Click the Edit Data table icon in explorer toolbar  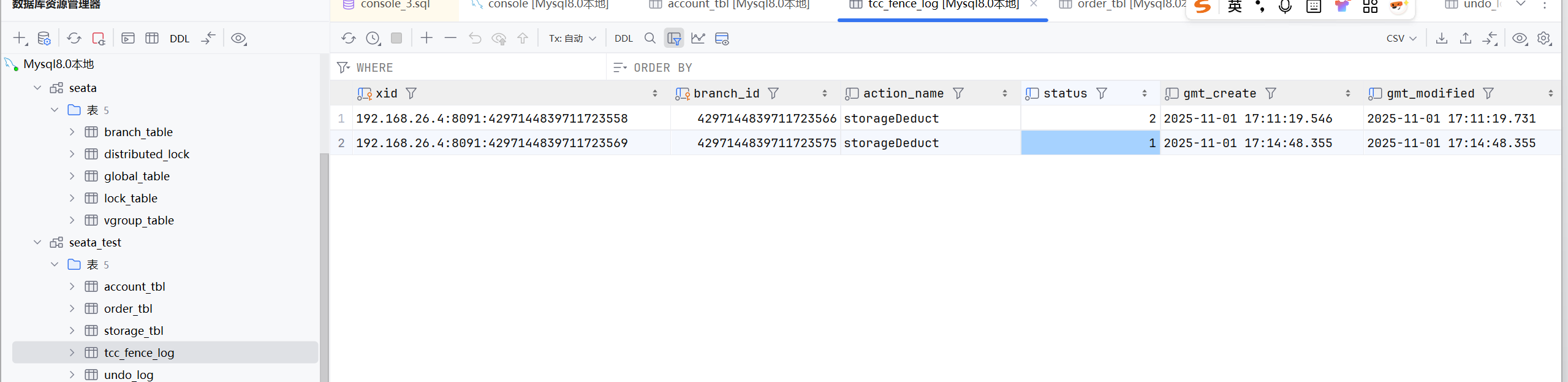click(152, 38)
